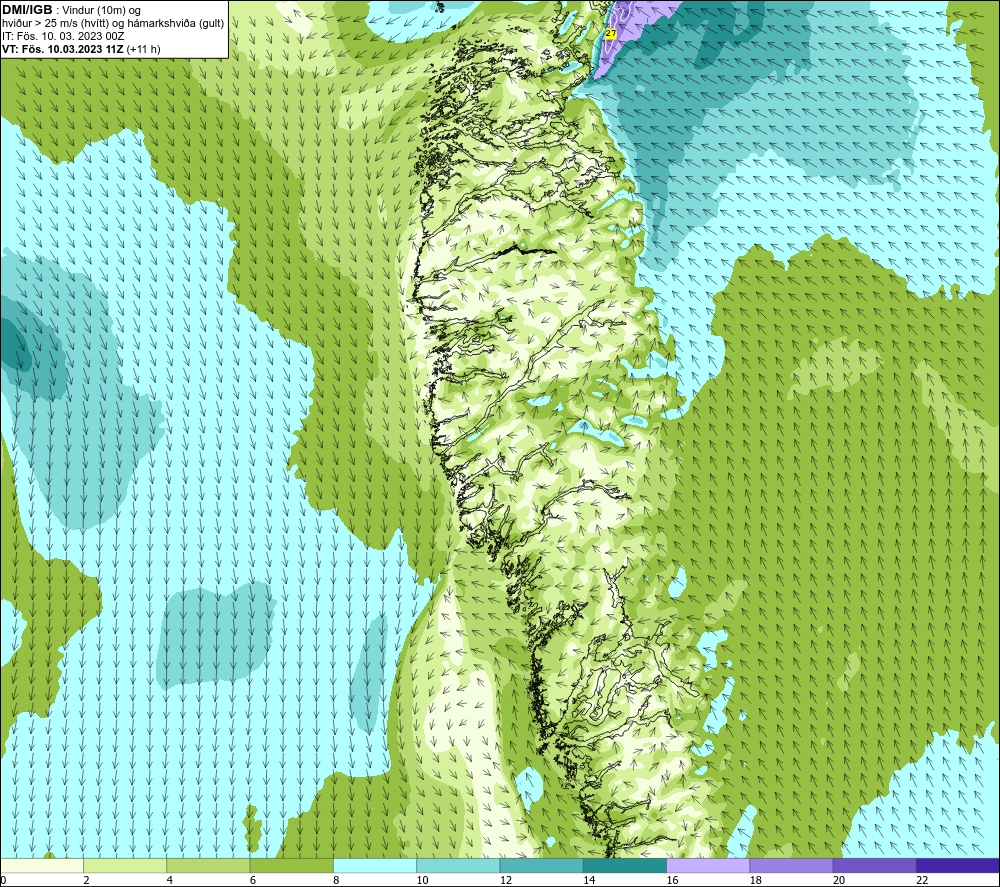Click the dark indigo swatch above 22 m/s

958,865
